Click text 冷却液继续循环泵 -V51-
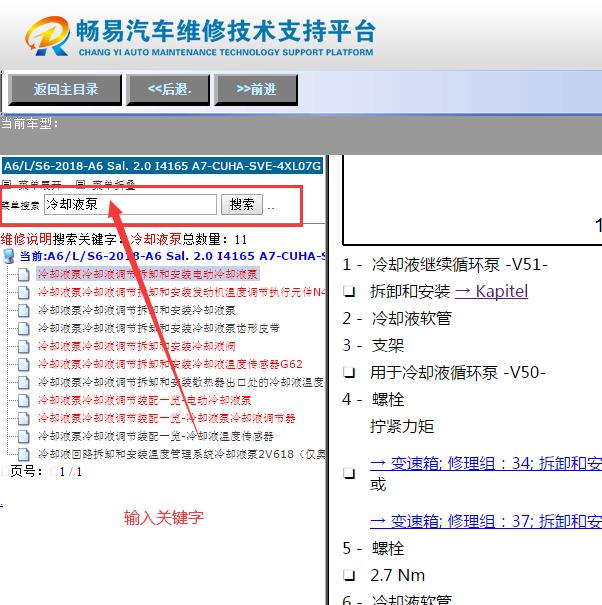 [460, 265]
